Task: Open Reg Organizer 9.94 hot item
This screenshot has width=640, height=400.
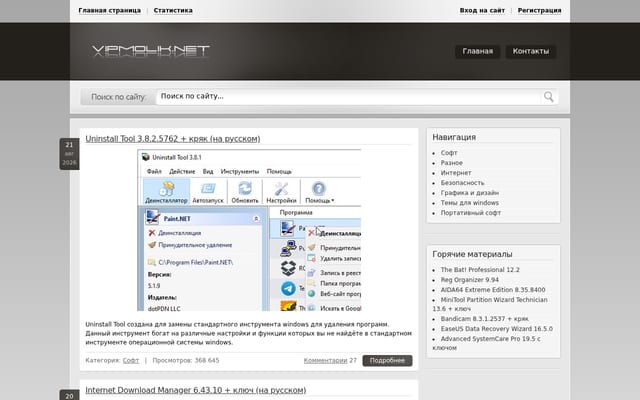Action: [469, 280]
